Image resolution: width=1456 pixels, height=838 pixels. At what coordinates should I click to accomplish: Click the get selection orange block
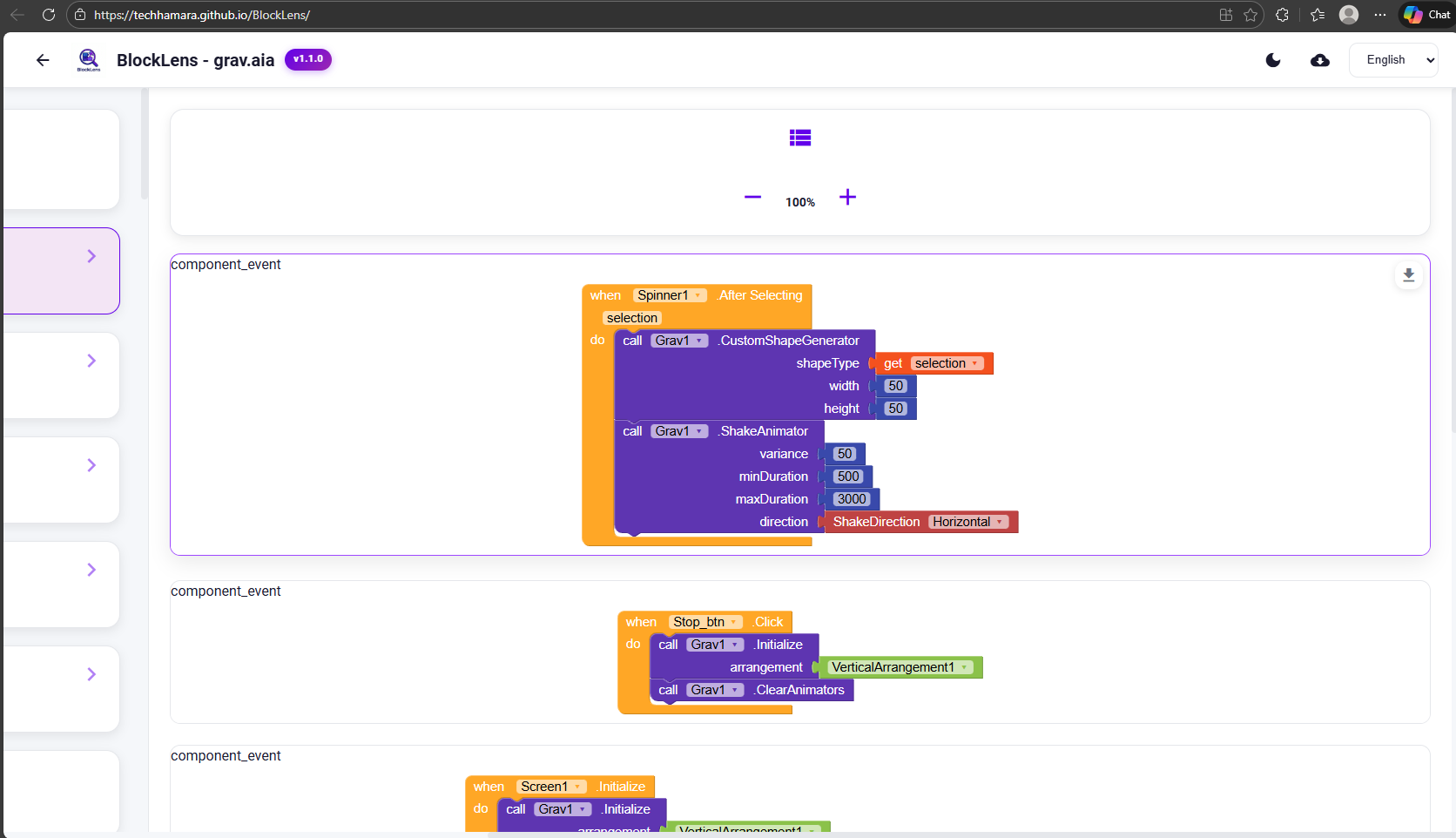tap(893, 364)
